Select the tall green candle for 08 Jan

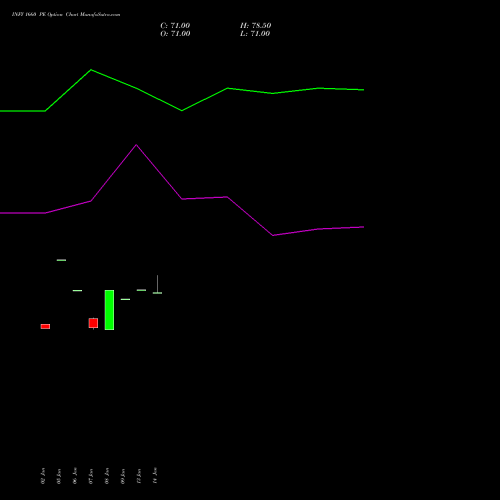click(x=109, y=310)
